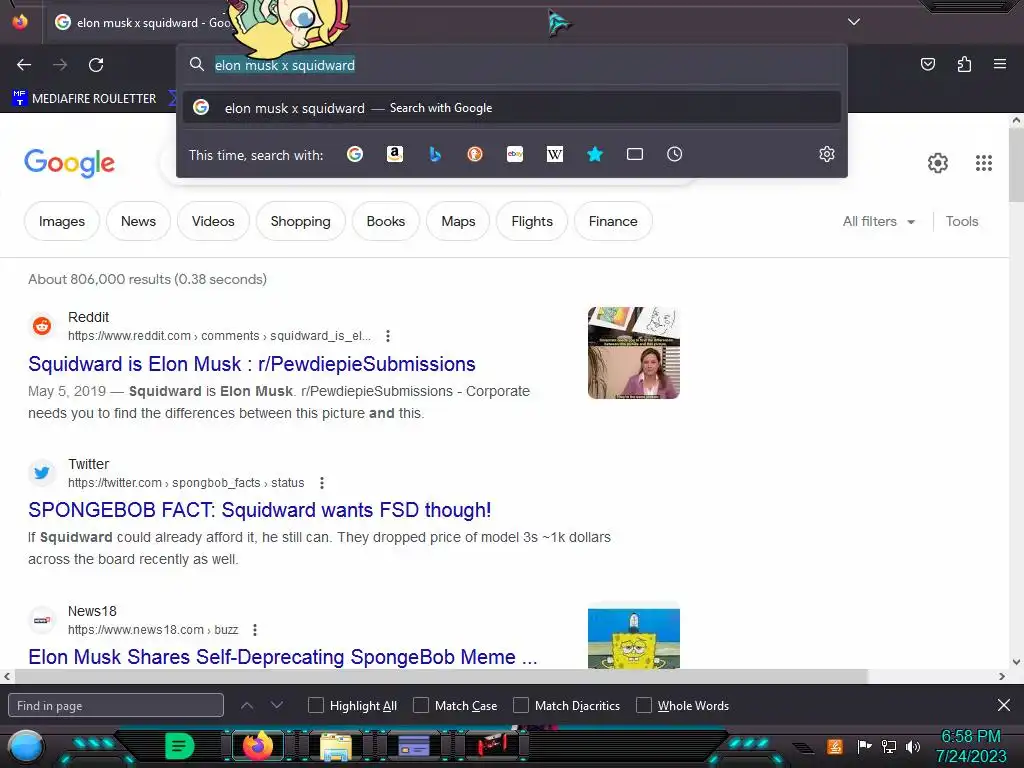Open Elon Musk Shares Self-Deprecating SpongeBob Meme link
The height and width of the screenshot is (768, 1024).
pyautogui.click(x=283, y=656)
